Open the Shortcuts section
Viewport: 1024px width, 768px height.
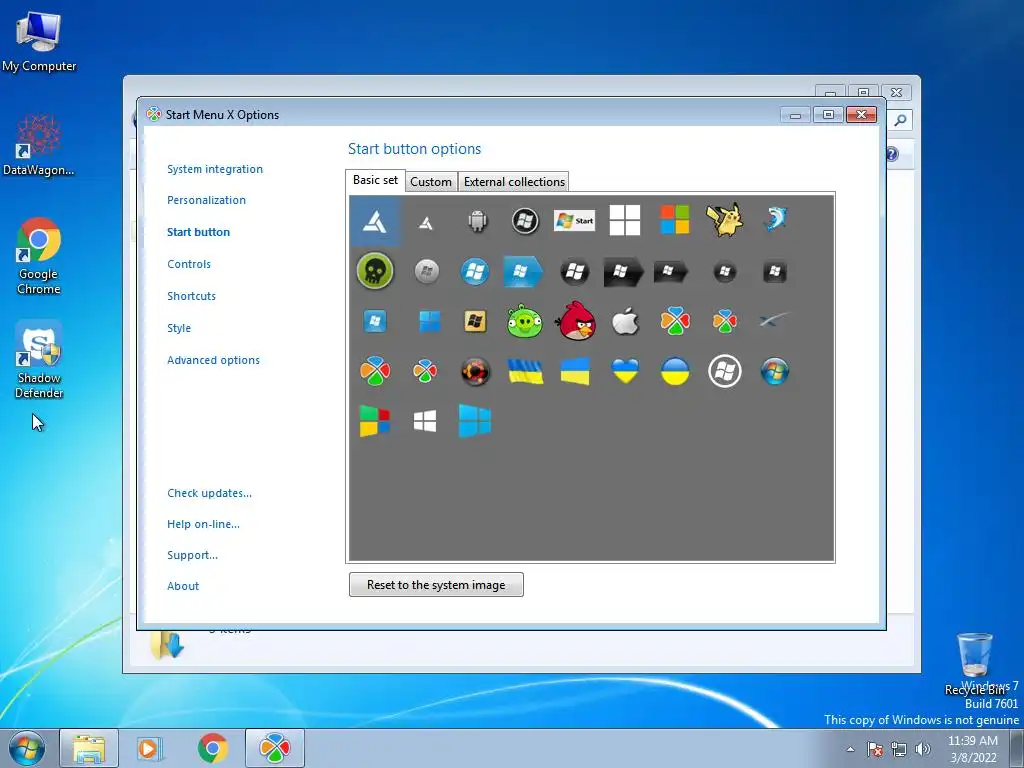point(191,296)
